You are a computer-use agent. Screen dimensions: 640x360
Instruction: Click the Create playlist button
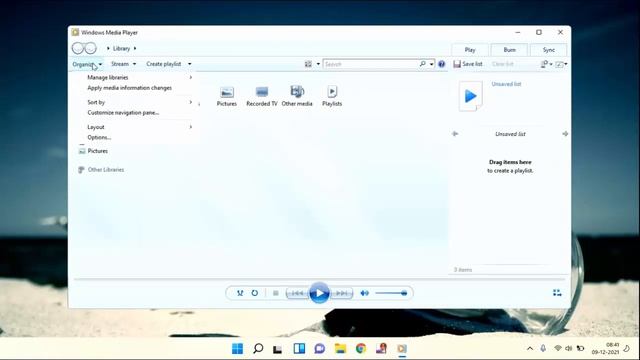pos(163,64)
